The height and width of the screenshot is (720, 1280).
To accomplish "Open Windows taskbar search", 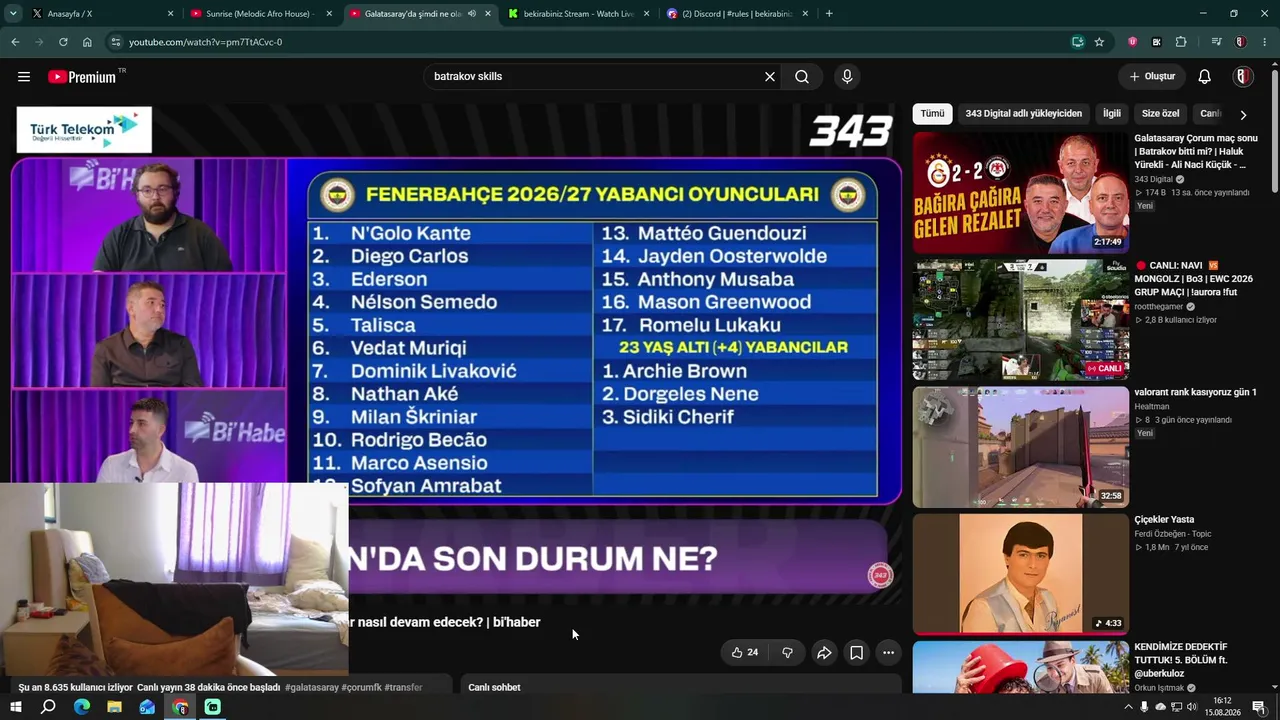I will [48, 707].
